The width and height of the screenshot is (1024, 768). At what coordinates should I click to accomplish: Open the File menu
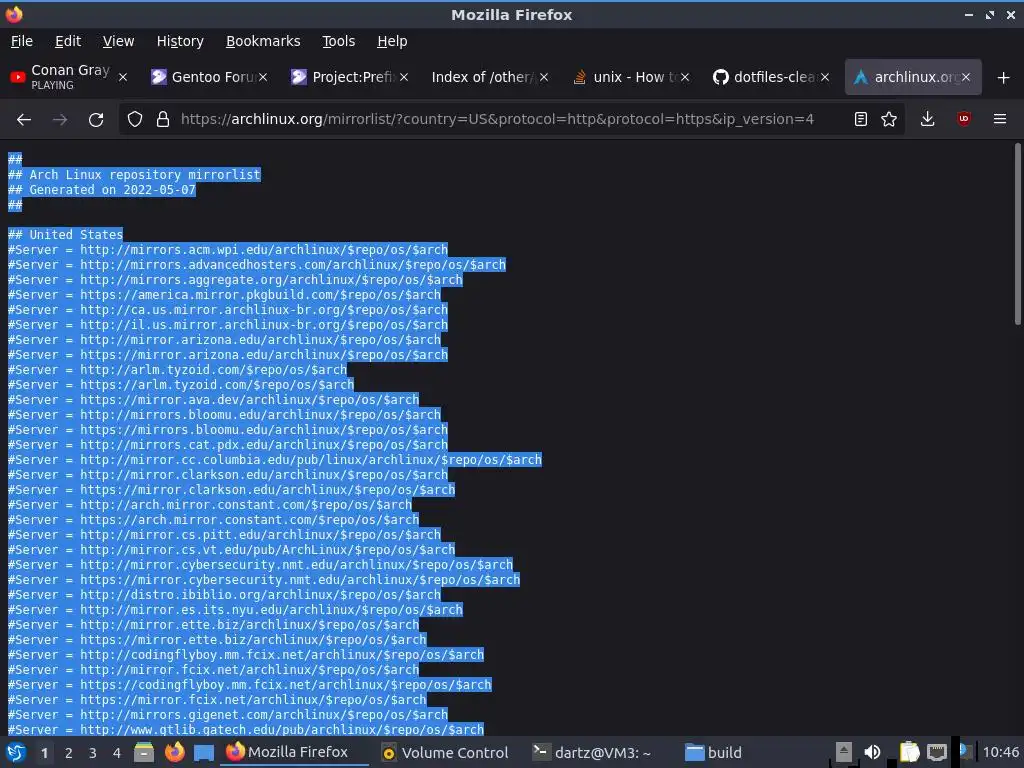(x=22, y=41)
